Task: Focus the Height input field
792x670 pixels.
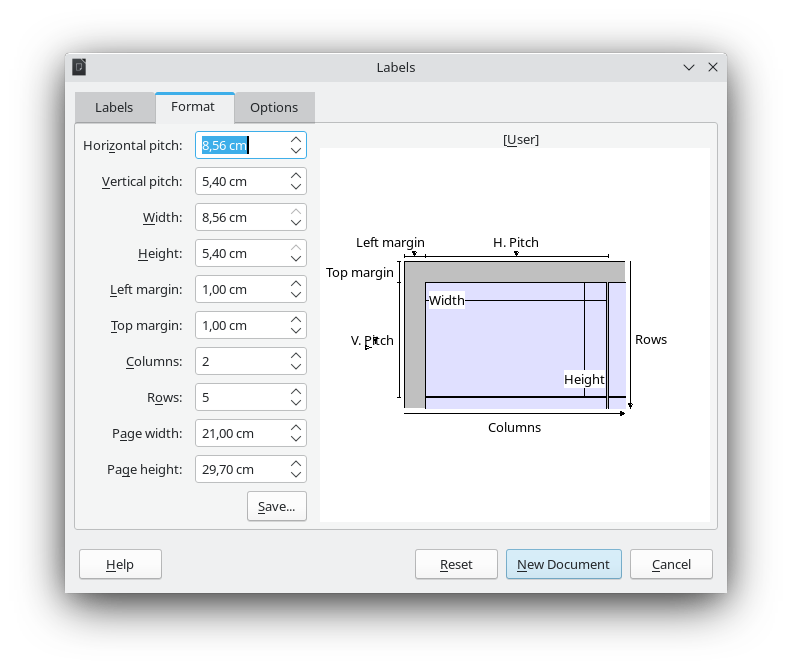Action: [x=240, y=254]
